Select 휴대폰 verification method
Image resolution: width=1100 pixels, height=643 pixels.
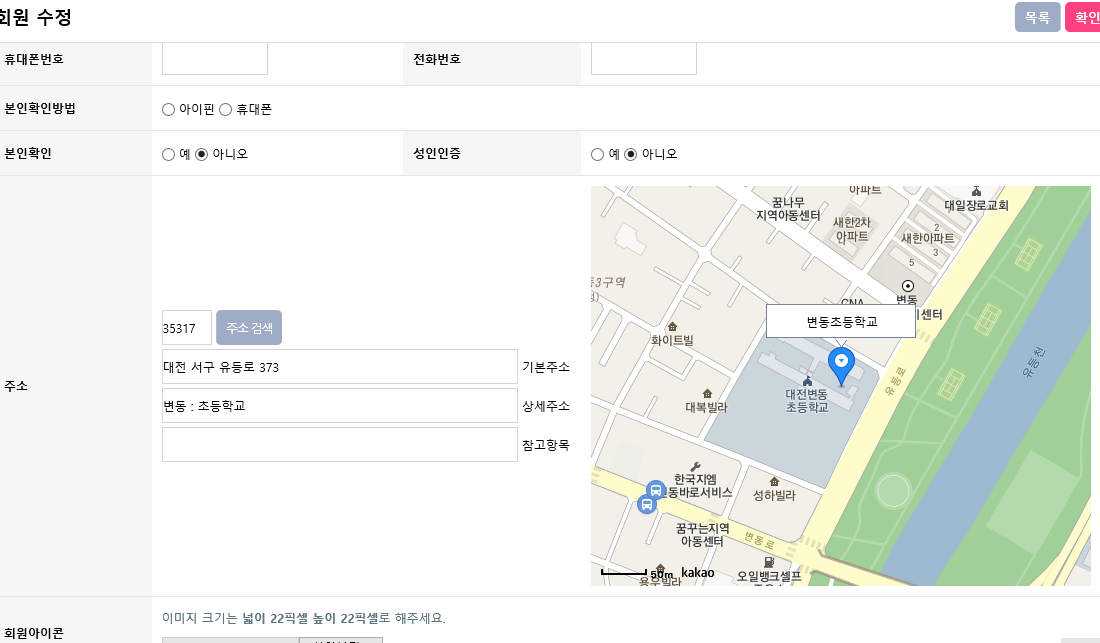pos(225,109)
